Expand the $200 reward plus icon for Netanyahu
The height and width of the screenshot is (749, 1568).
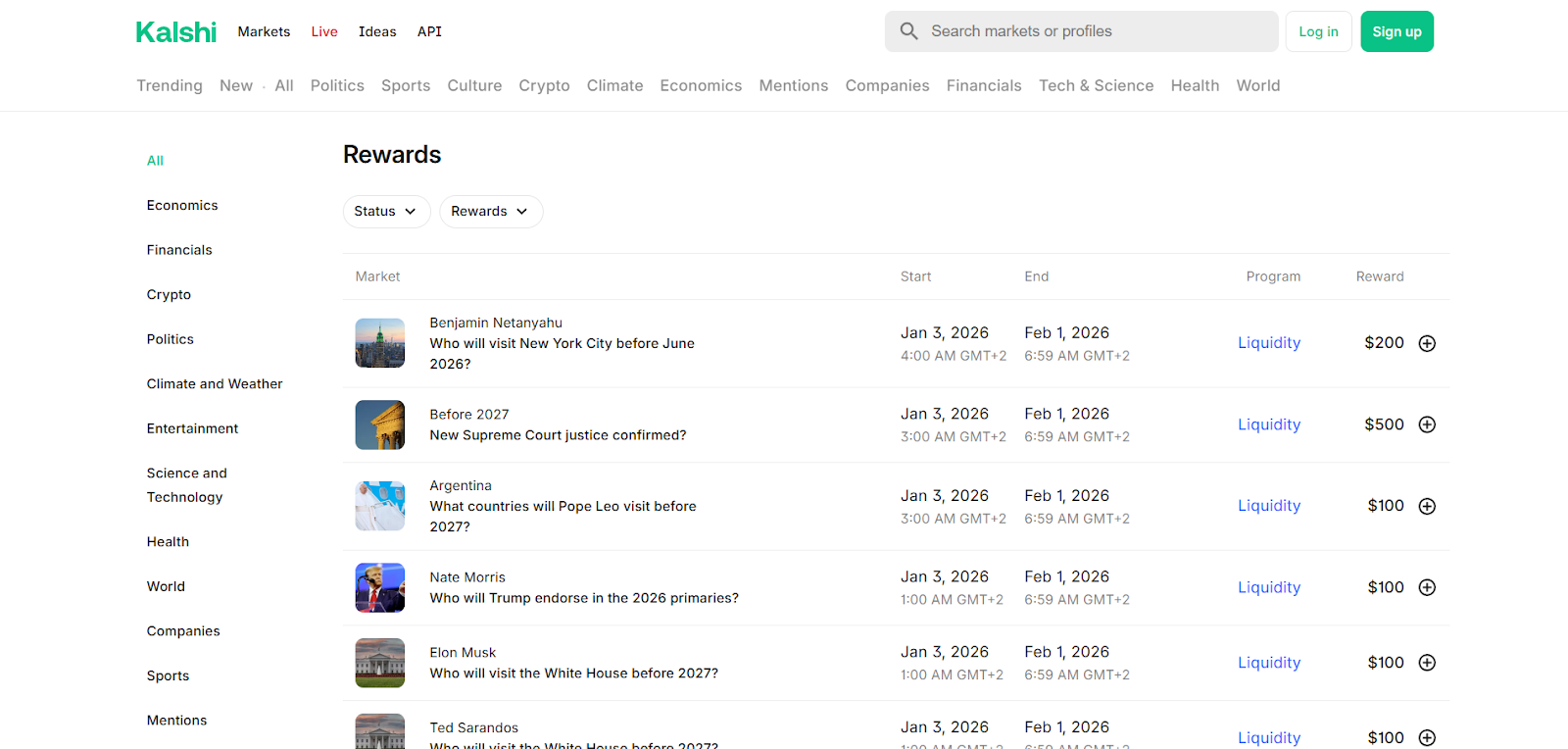click(1428, 343)
